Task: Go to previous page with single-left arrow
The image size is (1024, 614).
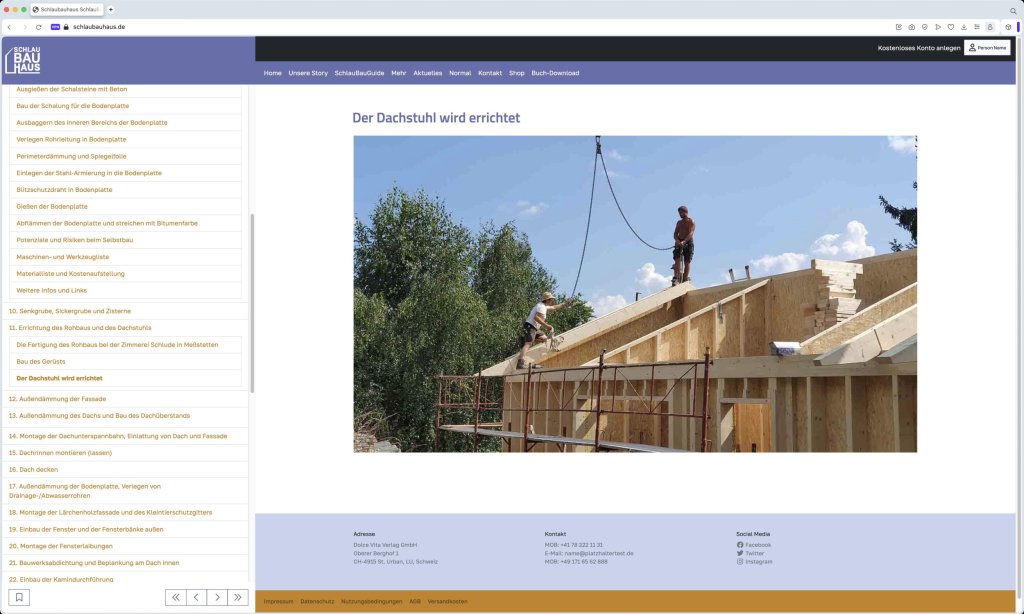Action: tap(197, 597)
